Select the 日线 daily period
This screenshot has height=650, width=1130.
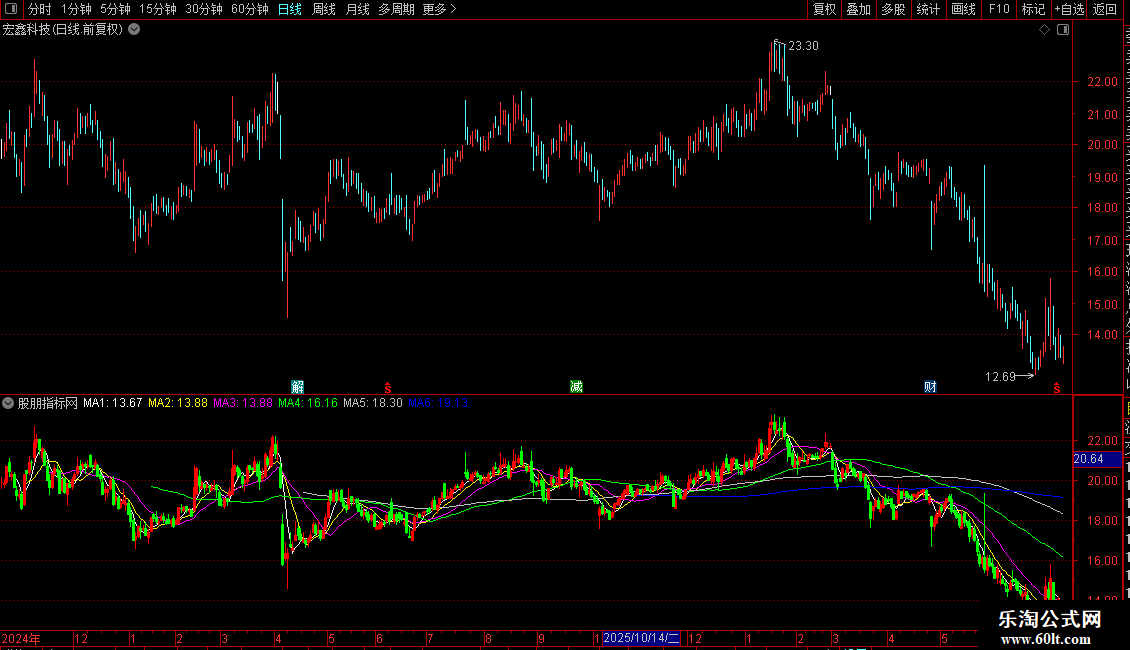pos(290,9)
